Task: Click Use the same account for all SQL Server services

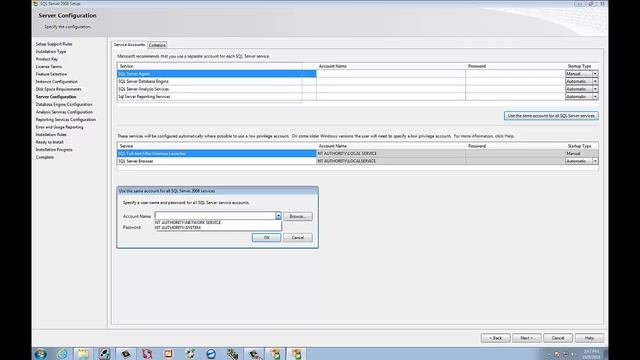Action: (x=551, y=116)
